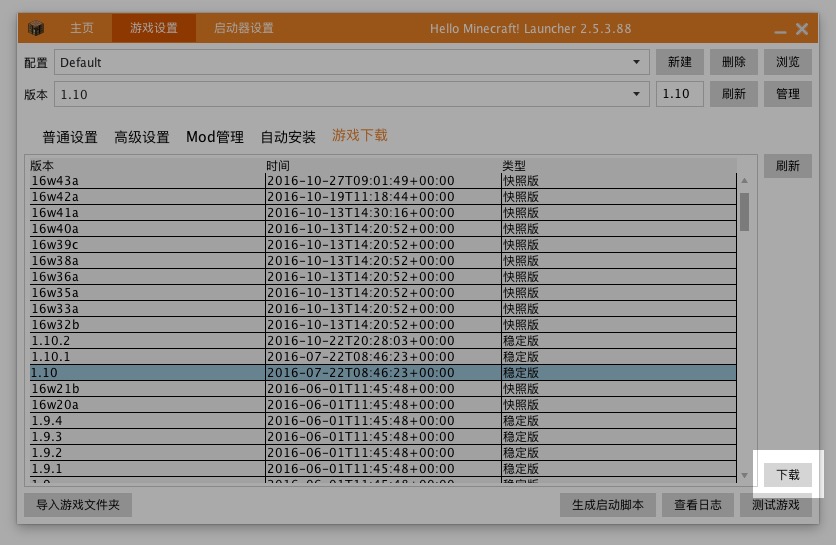
Task: Switch to the 游戏设置 tab
Action: pyautogui.click(x=154, y=28)
